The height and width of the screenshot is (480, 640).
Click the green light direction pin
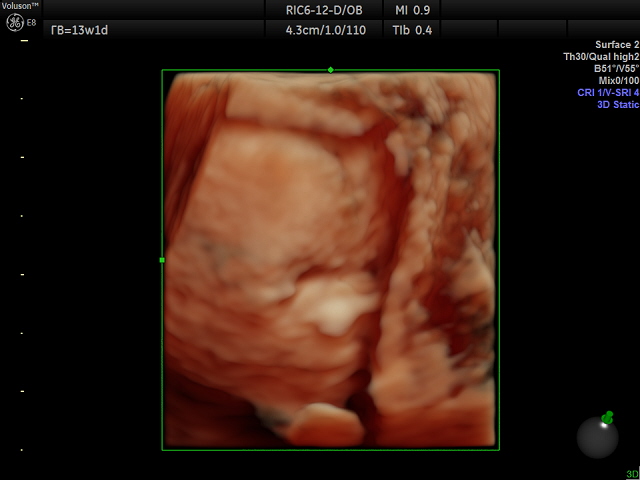[607, 417]
